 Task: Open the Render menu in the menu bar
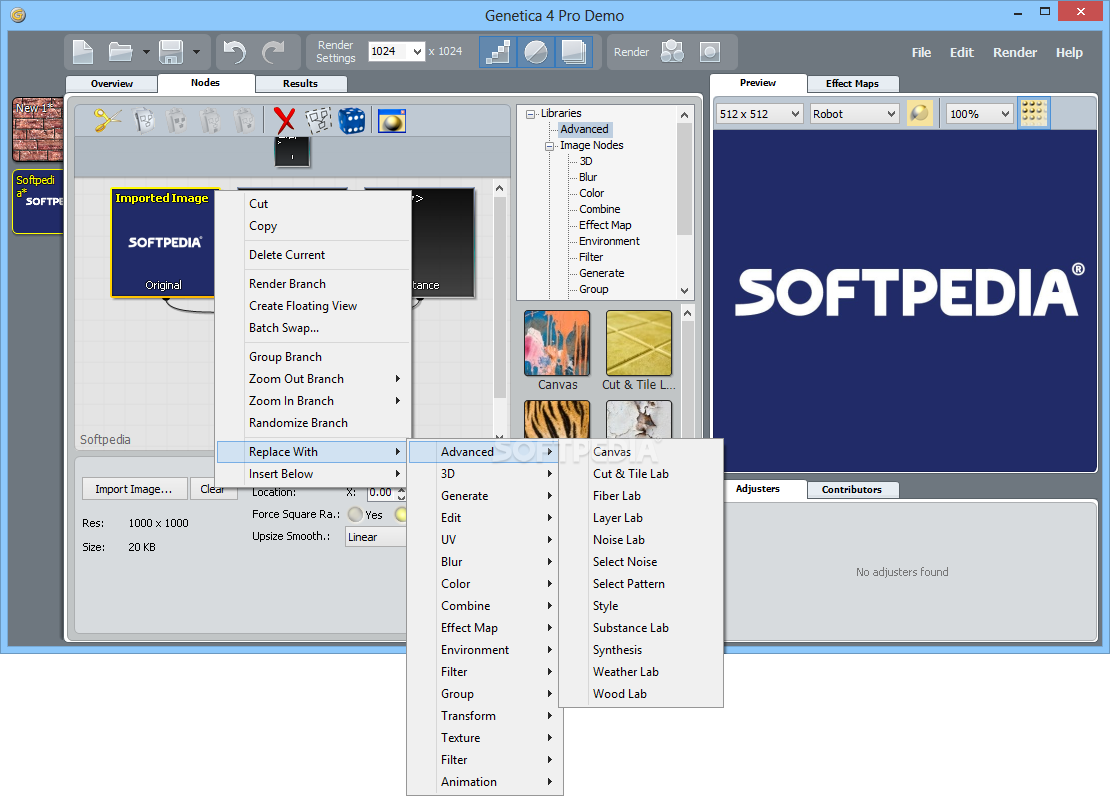tap(1014, 52)
